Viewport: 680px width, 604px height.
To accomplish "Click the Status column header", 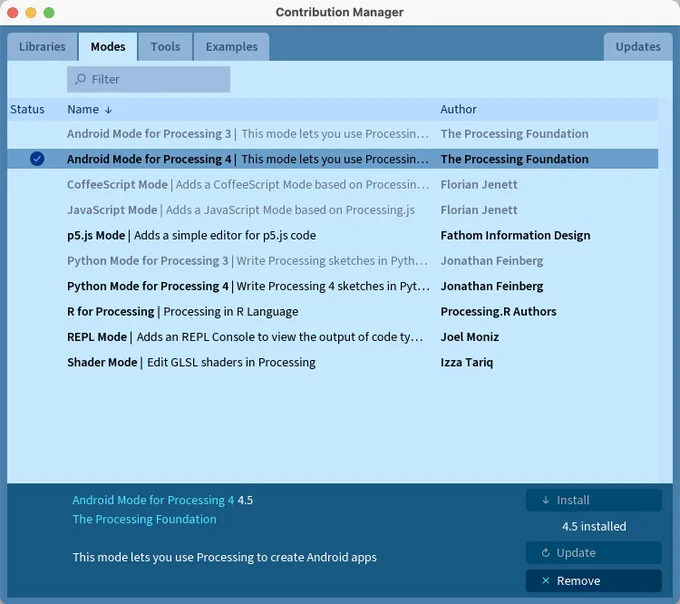I will 27,109.
